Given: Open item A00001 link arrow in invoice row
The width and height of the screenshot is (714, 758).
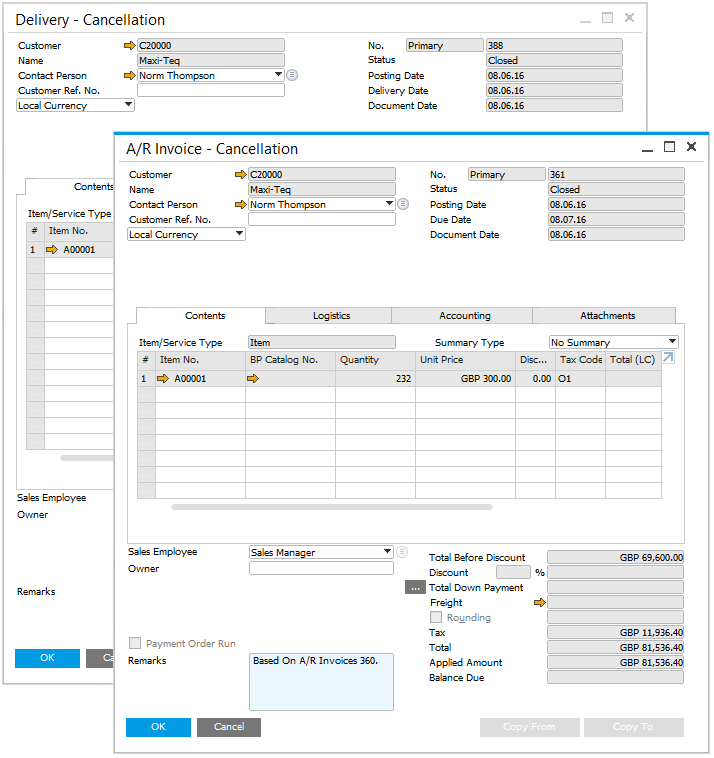Looking at the screenshot, I should coord(164,379).
